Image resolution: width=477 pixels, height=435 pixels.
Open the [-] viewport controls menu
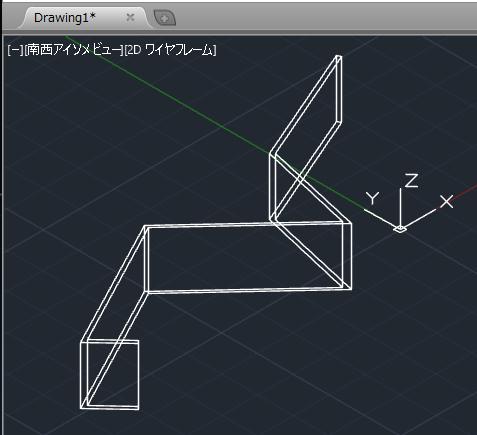pos(15,50)
